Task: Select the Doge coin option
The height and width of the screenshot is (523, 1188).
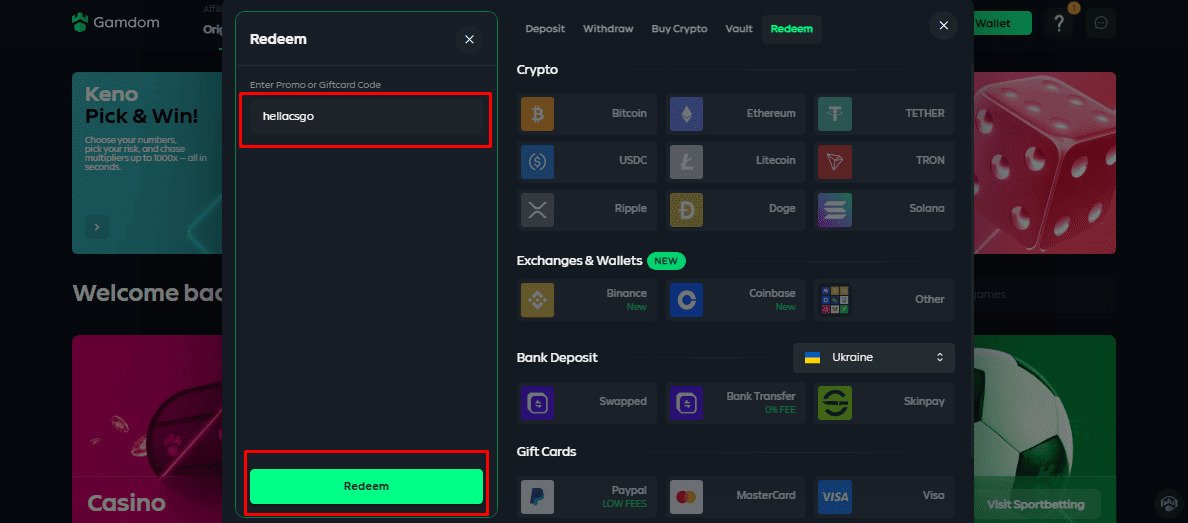Action: [735, 209]
